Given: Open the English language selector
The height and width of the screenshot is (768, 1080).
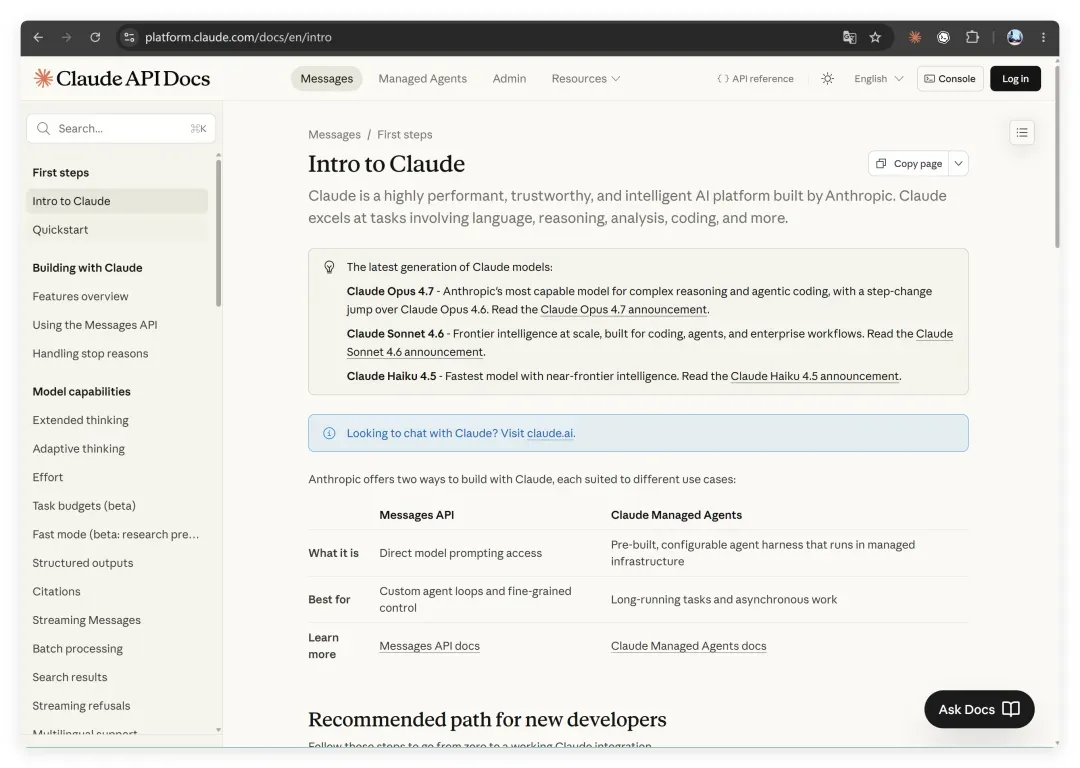Looking at the screenshot, I should click(878, 79).
